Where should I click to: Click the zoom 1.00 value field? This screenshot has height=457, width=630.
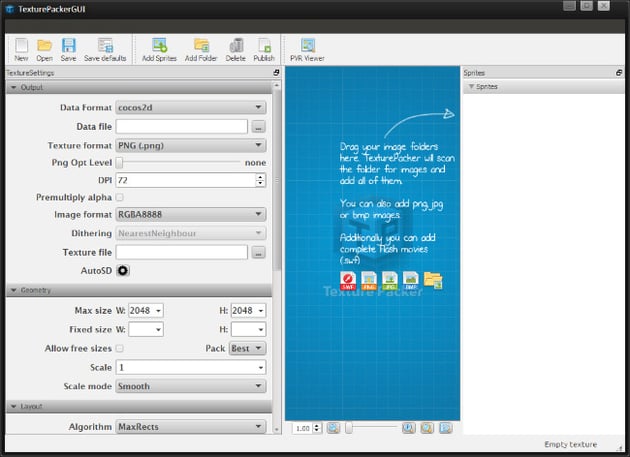click(x=303, y=428)
